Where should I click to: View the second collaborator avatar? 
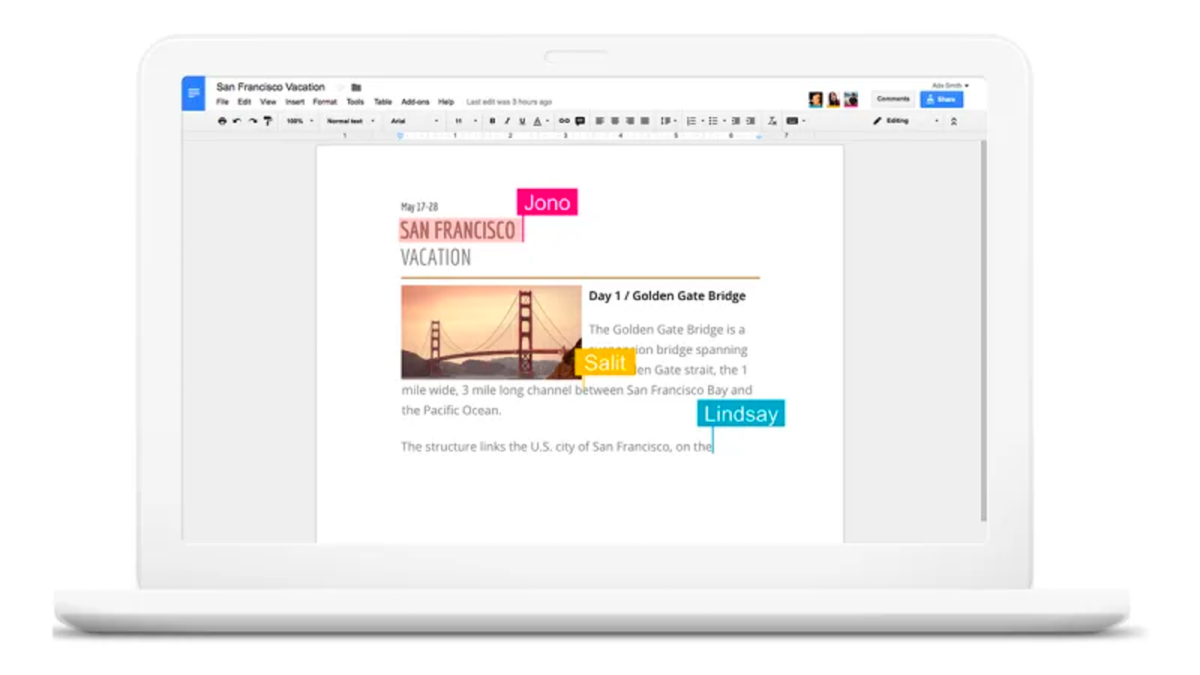(833, 99)
